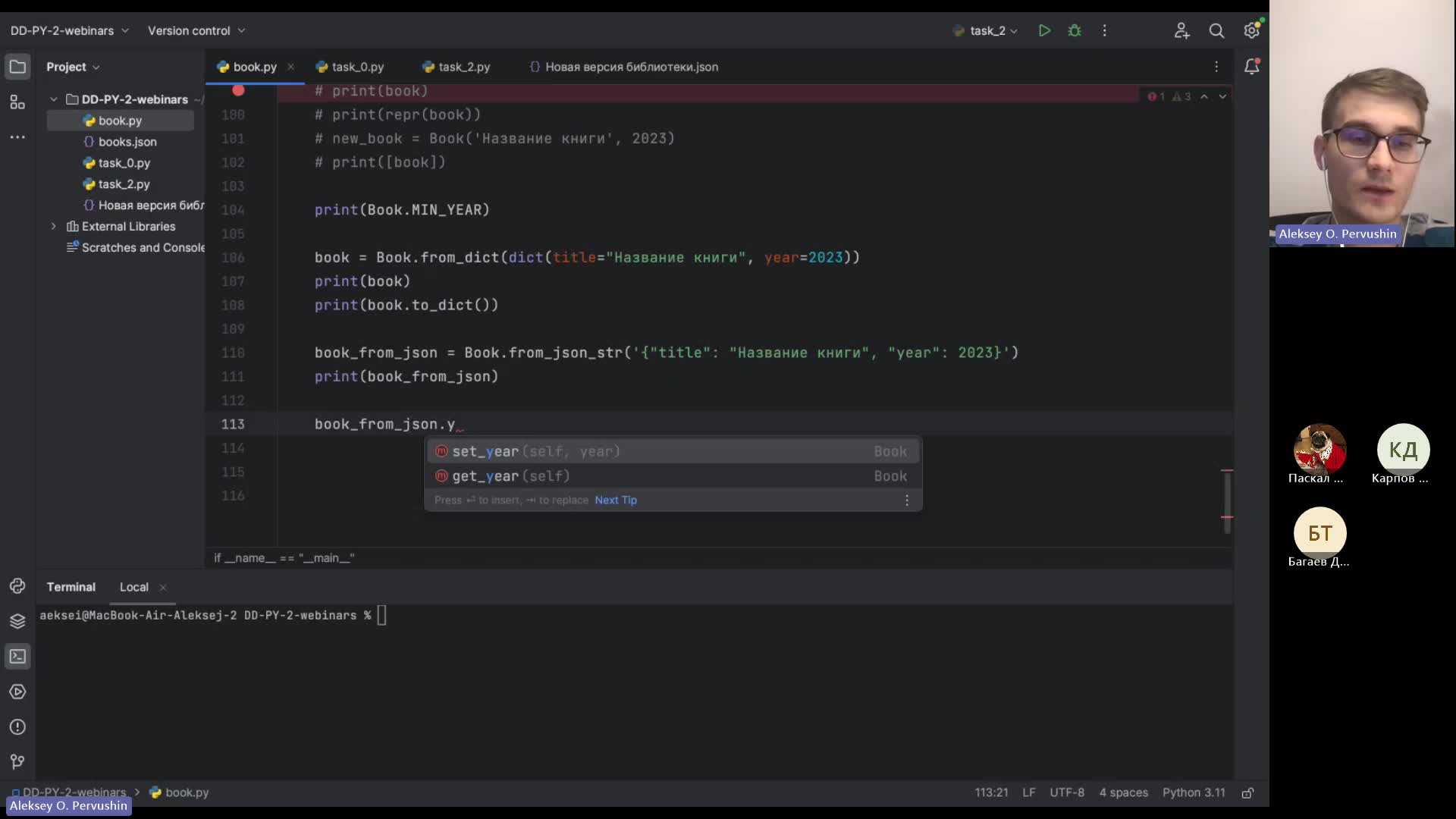1456x819 pixels.
Task: Expand External Libraries node
Action: 54,226
